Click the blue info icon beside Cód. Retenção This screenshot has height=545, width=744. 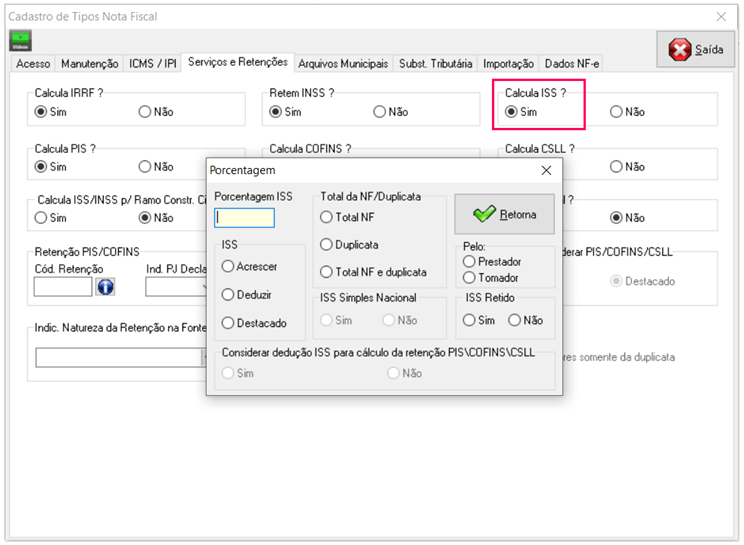pyautogui.click(x=105, y=287)
